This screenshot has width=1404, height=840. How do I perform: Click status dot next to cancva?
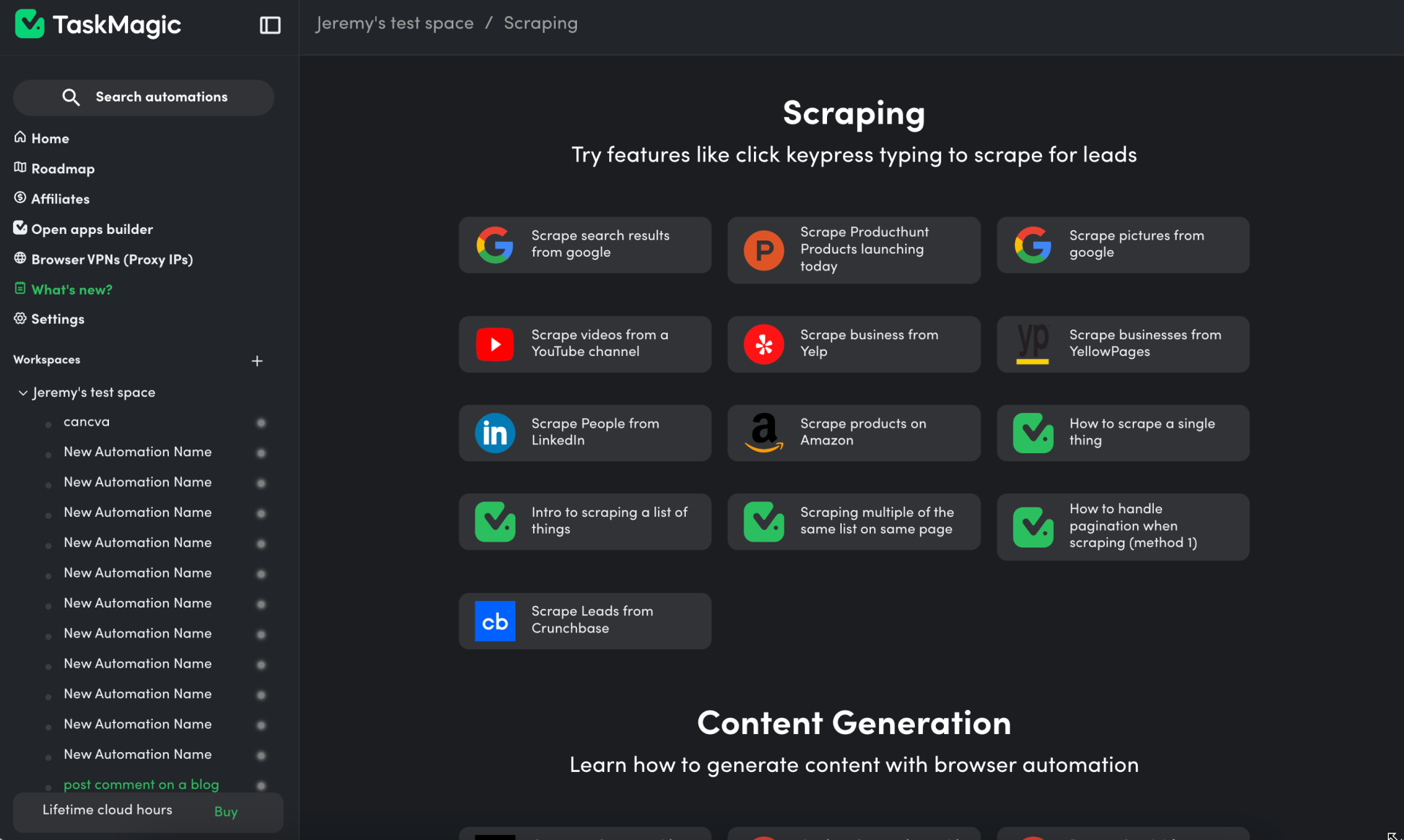[261, 423]
